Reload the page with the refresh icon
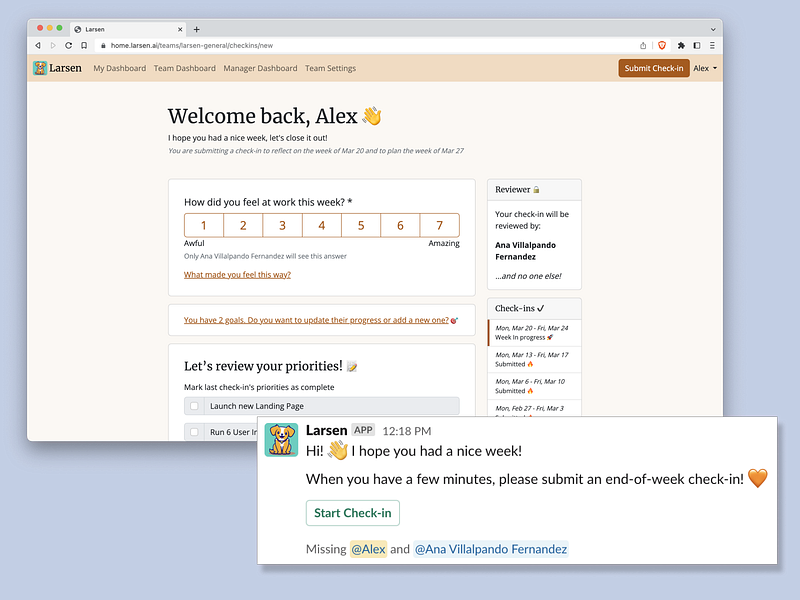Image resolution: width=800 pixels, height=600 pixels. [x=68, y=45]
